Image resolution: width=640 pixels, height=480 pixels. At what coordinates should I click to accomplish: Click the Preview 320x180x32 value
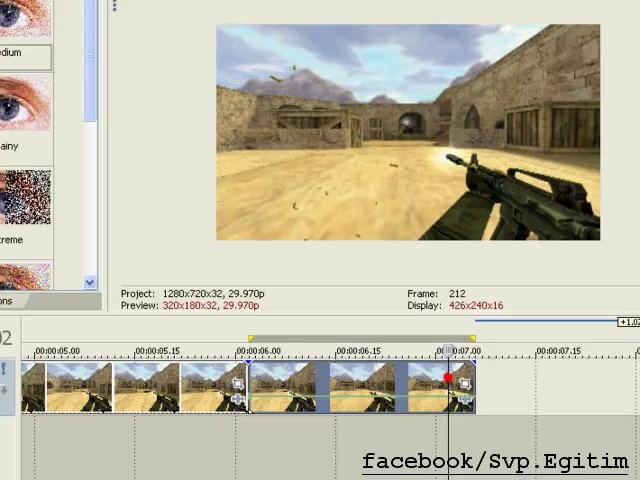211,305
